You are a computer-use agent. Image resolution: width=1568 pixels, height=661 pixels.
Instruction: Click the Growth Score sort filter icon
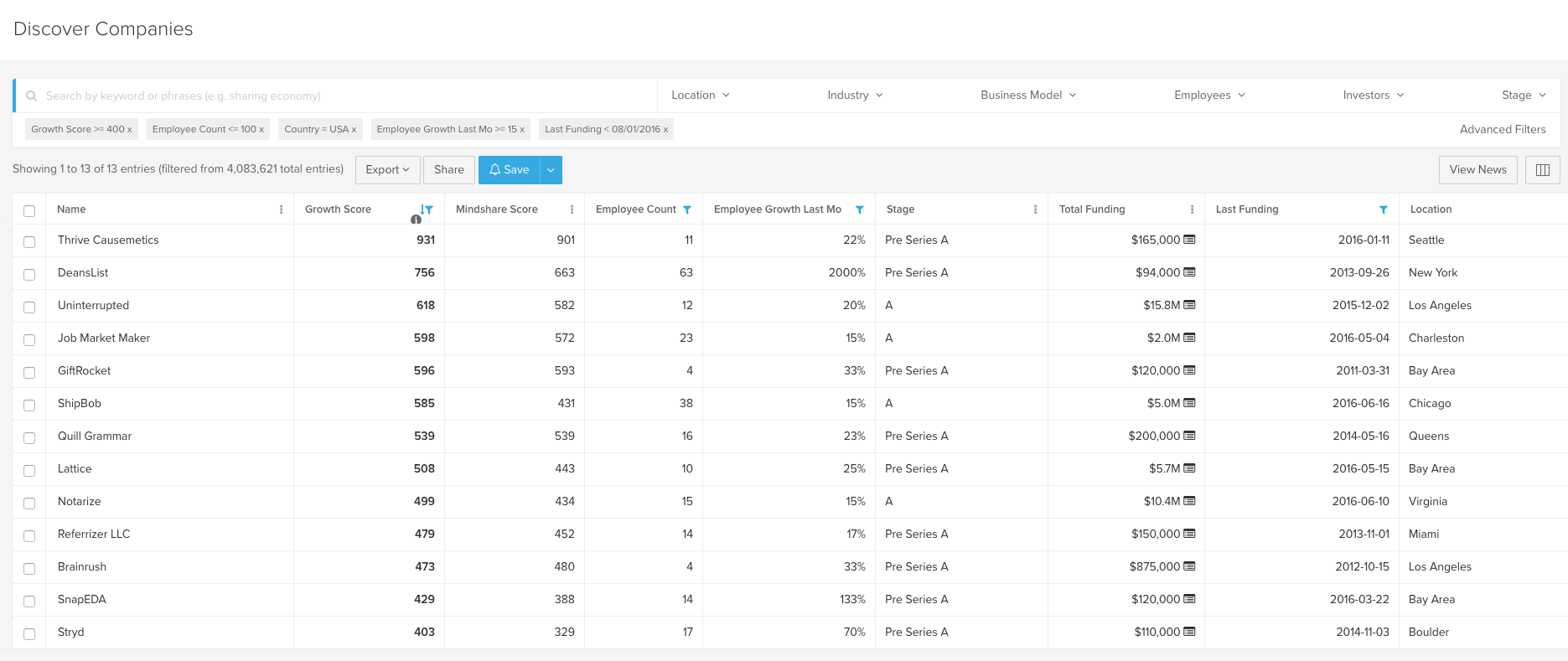coord(427,209)
